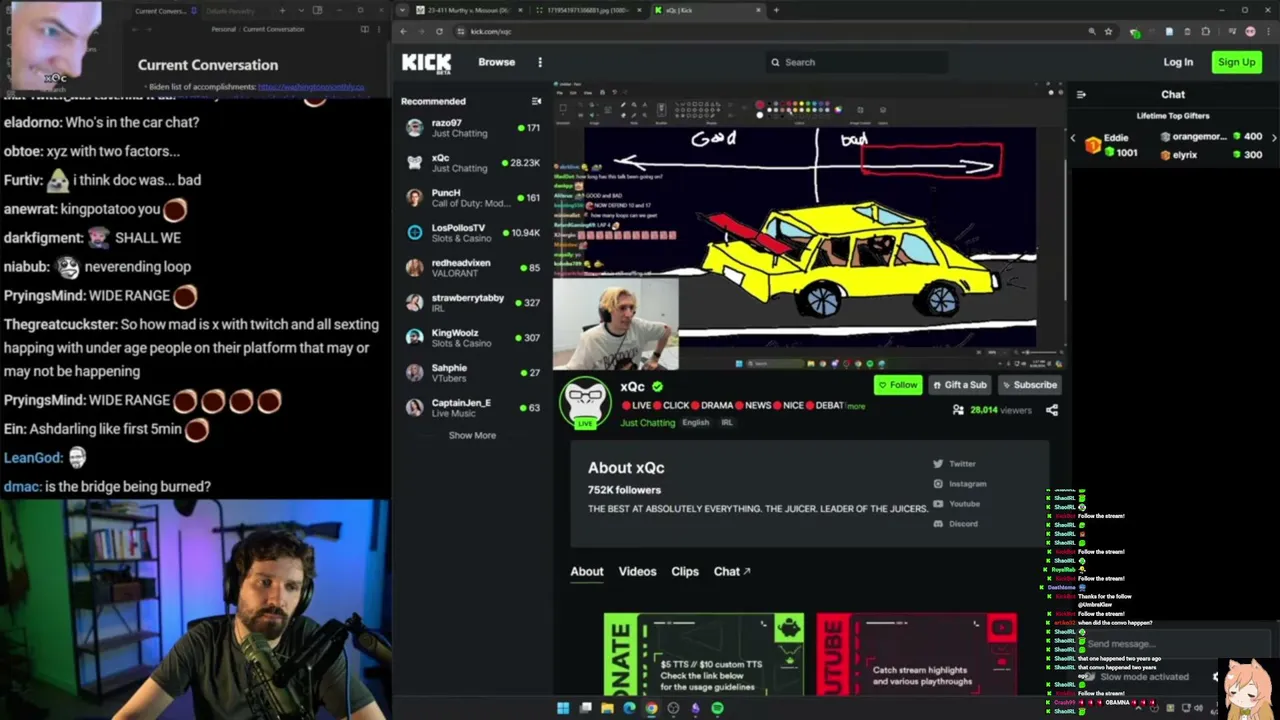
Task: Select the Clips tab
Action: pos(685,572)
